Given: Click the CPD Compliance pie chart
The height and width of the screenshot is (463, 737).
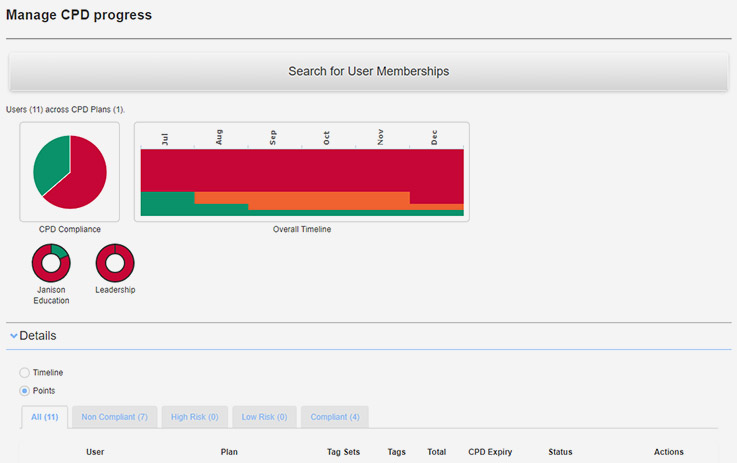Looking at the screenshot, I should 70,172.
